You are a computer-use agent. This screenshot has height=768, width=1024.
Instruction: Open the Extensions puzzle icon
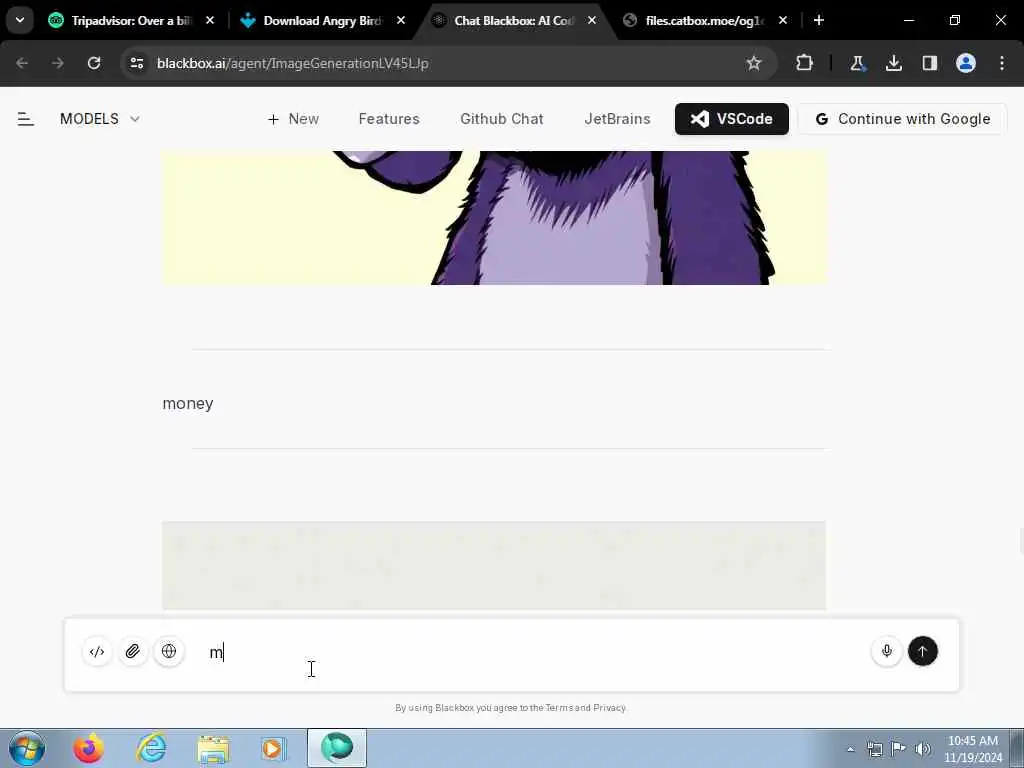click(x=805, y=63)
